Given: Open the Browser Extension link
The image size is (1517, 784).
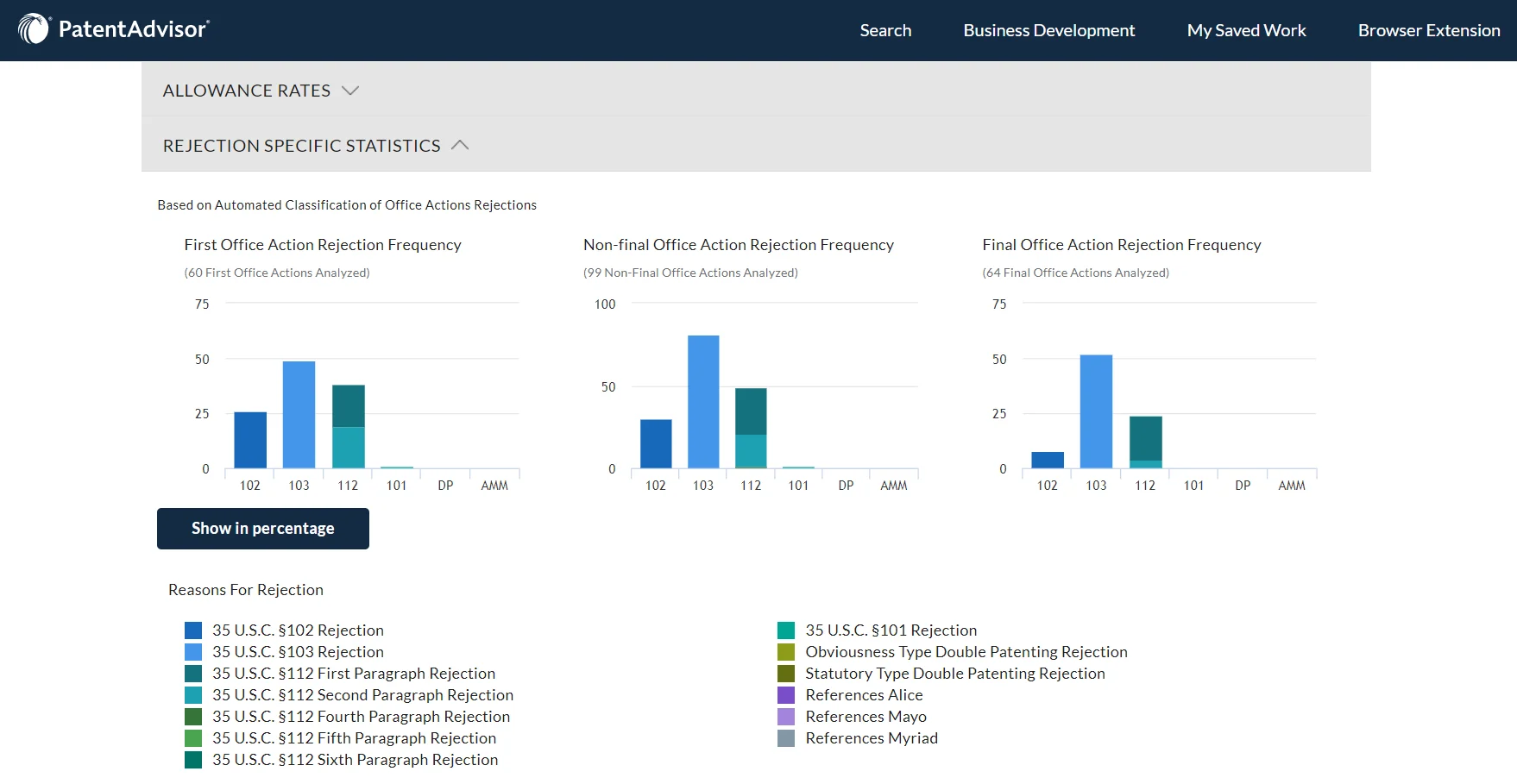Looking at the screenshot, I should tap(1428, 30).
